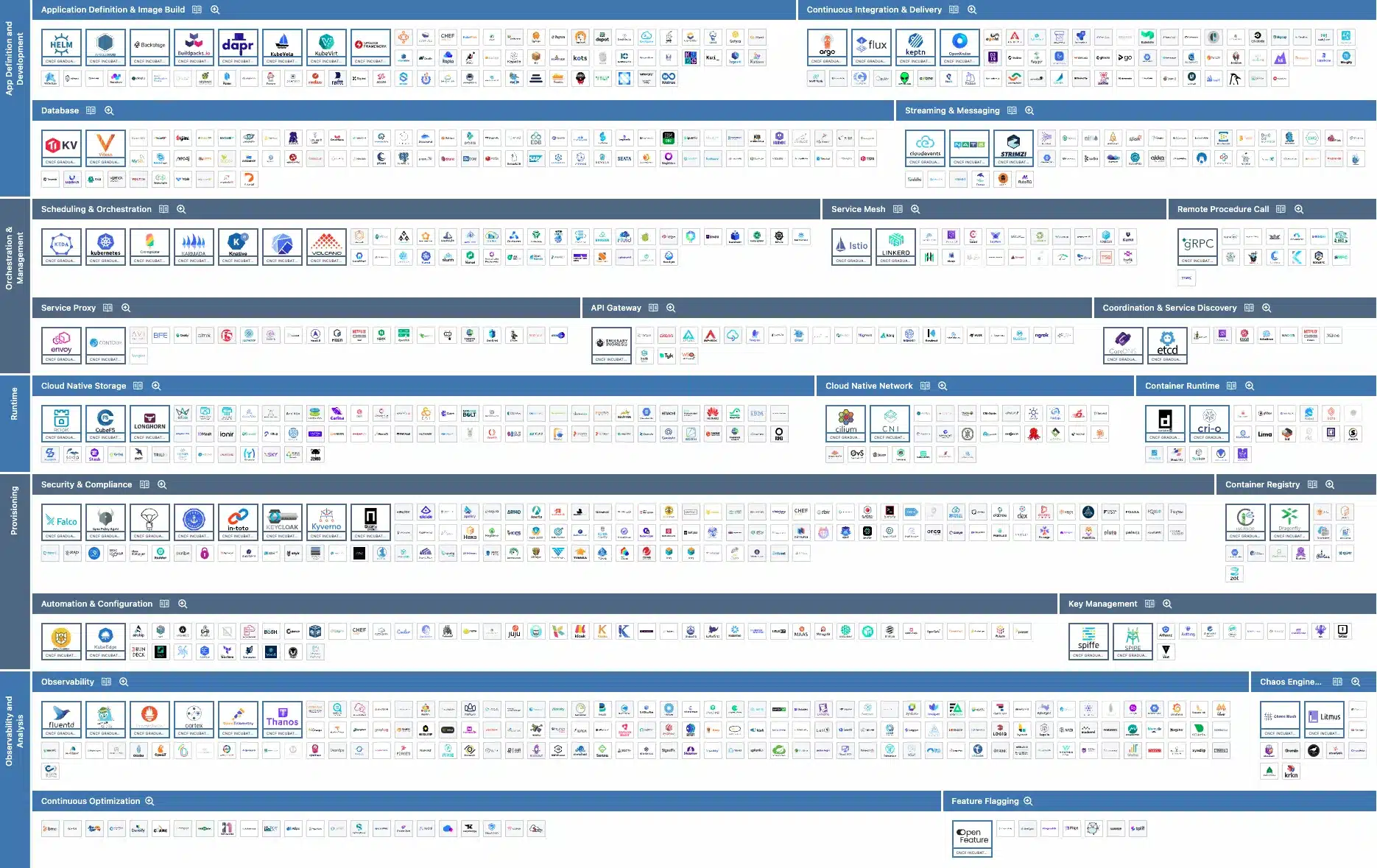This screenshot has height=868, width=1377.
Task: Zoom into Key Management category
Action: (1167, 604)
